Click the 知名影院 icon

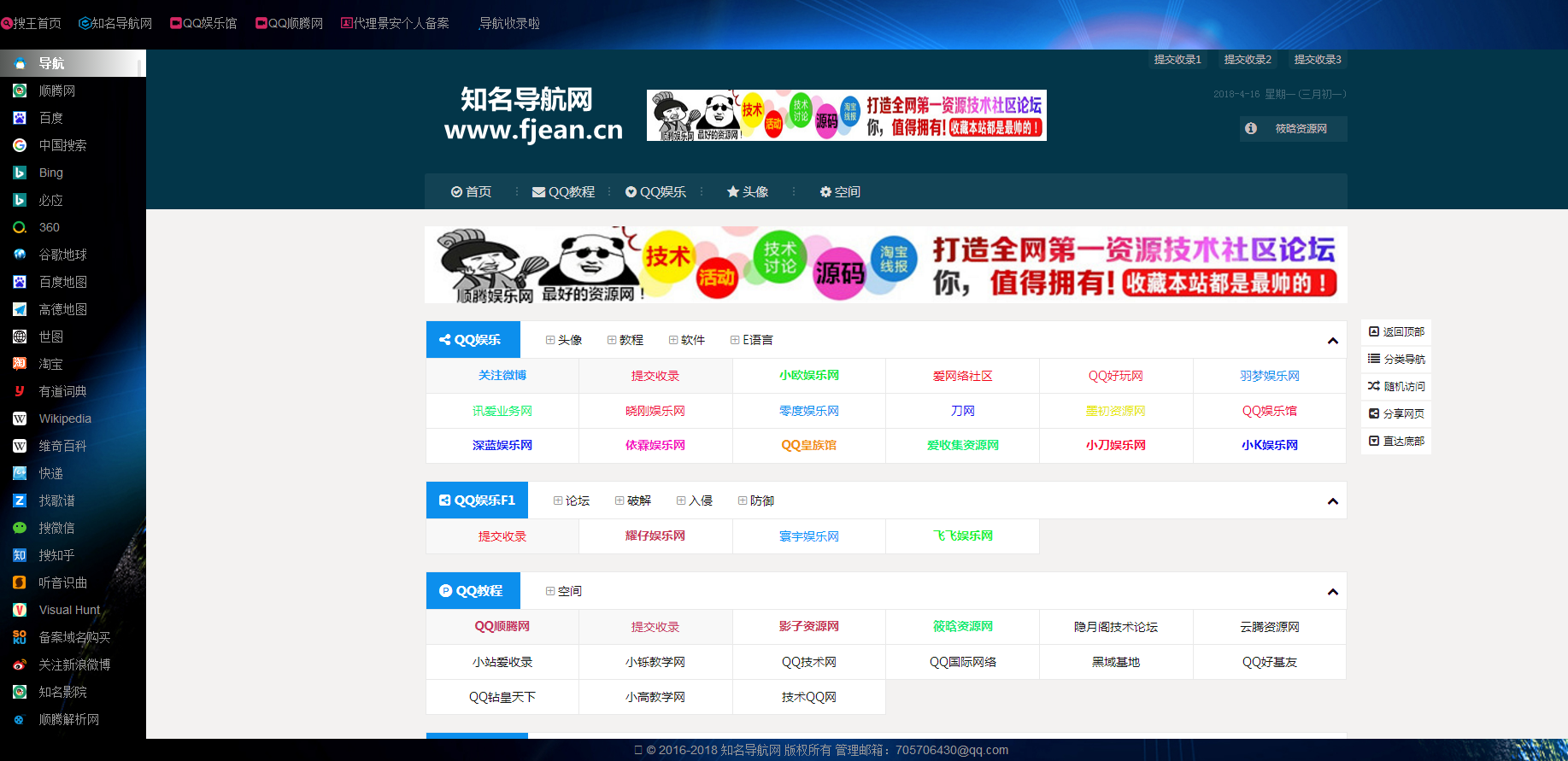[x=20, y=692]
